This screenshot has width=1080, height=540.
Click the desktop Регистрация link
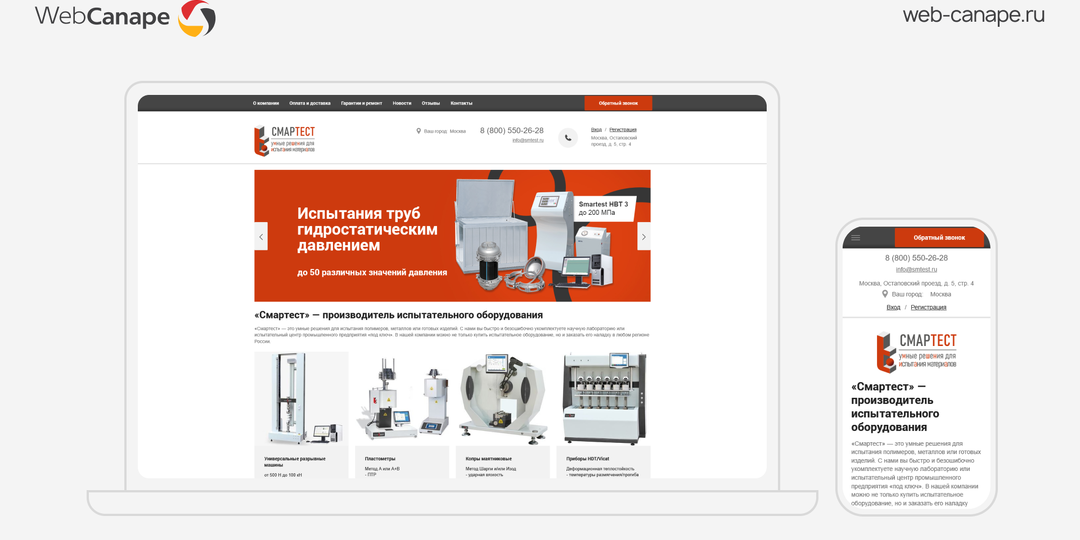(623, 129)
